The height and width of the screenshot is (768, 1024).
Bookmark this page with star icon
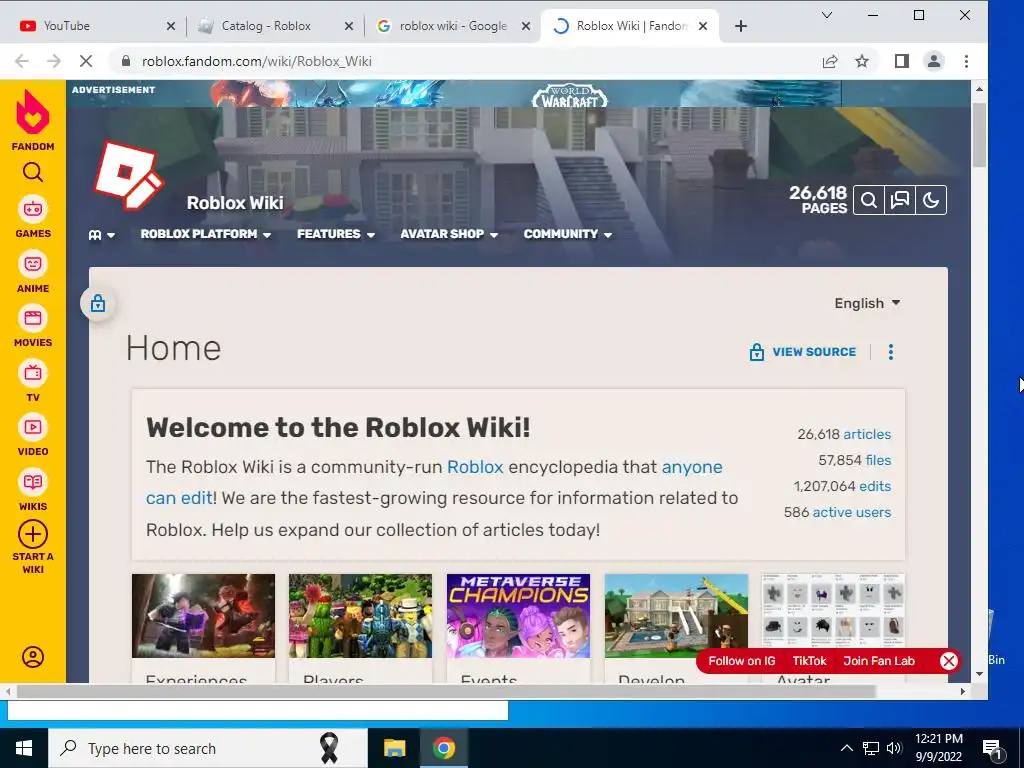point(862,61)
